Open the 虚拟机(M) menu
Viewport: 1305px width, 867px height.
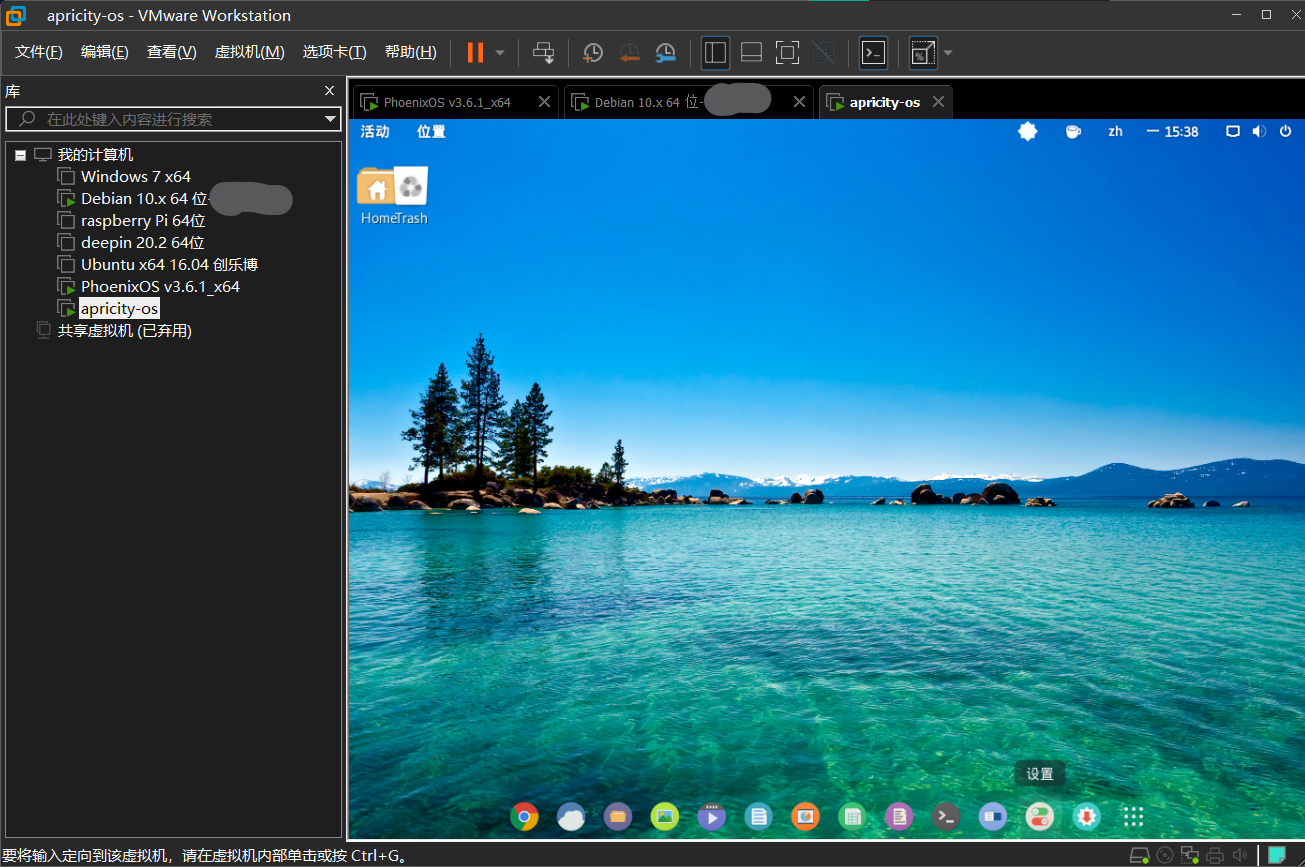[x=249, y=52]
